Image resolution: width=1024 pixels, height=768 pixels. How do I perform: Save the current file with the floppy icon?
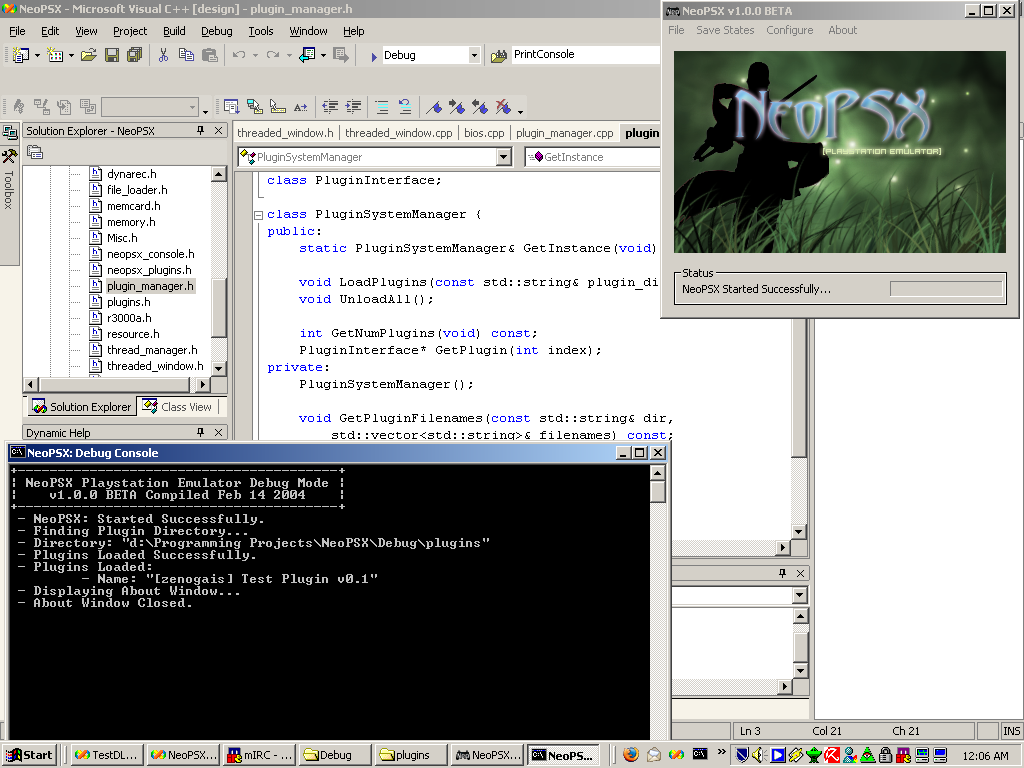(x=112, y=56)
